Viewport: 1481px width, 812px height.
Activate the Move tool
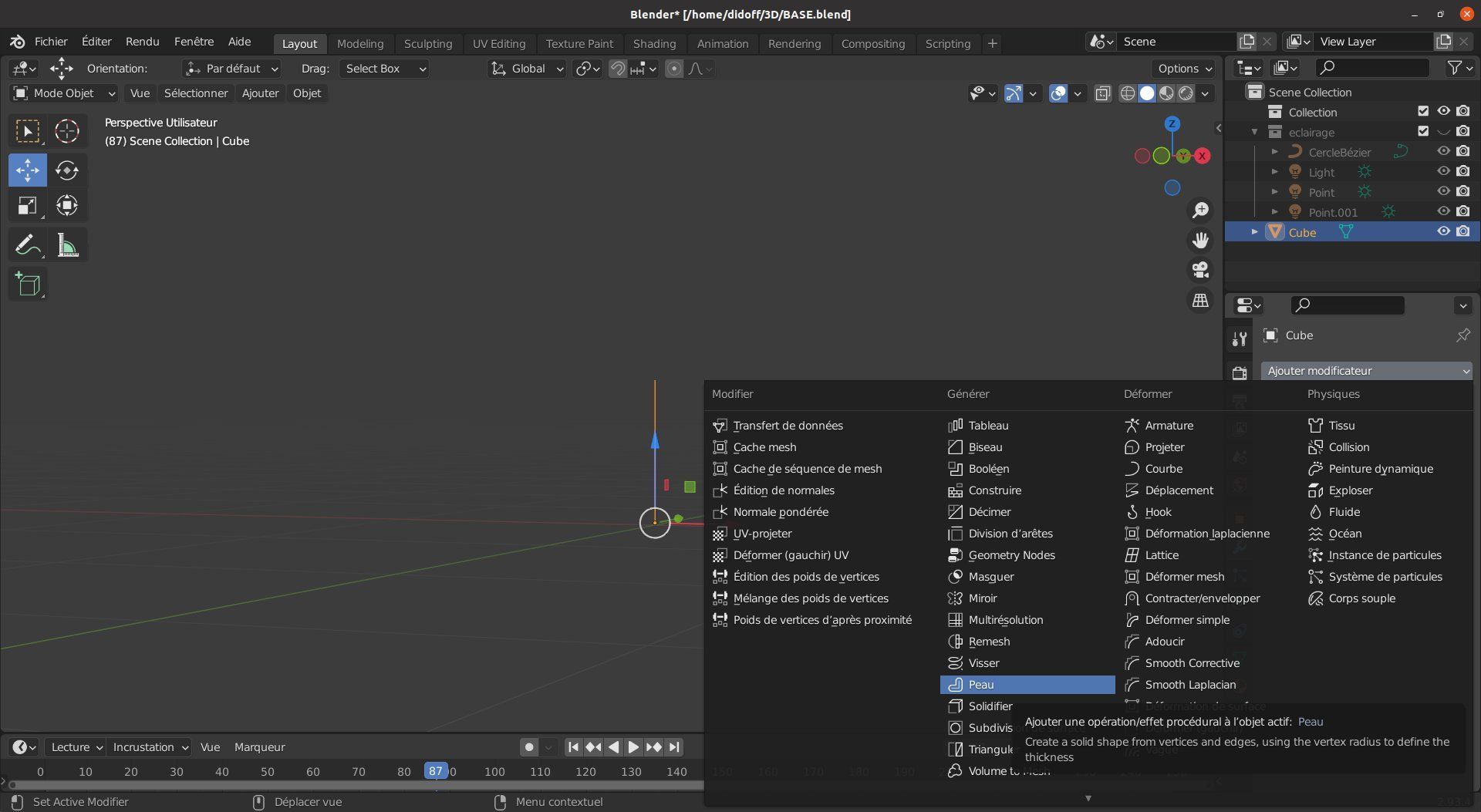coord(28,170)
